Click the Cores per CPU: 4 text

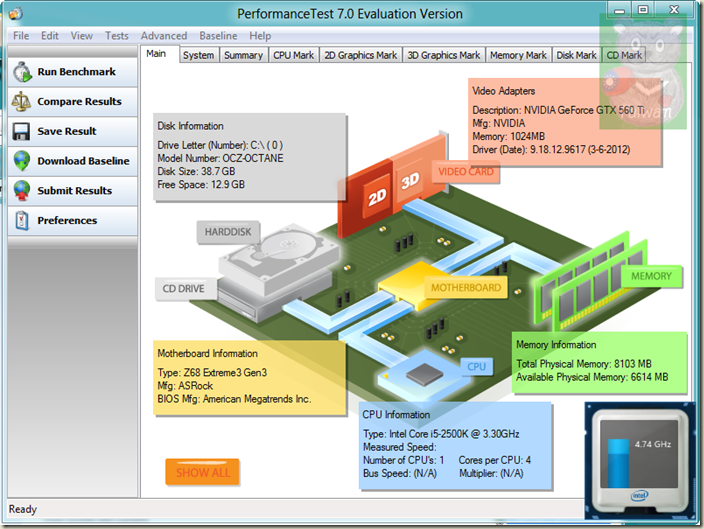coord(495,460)
